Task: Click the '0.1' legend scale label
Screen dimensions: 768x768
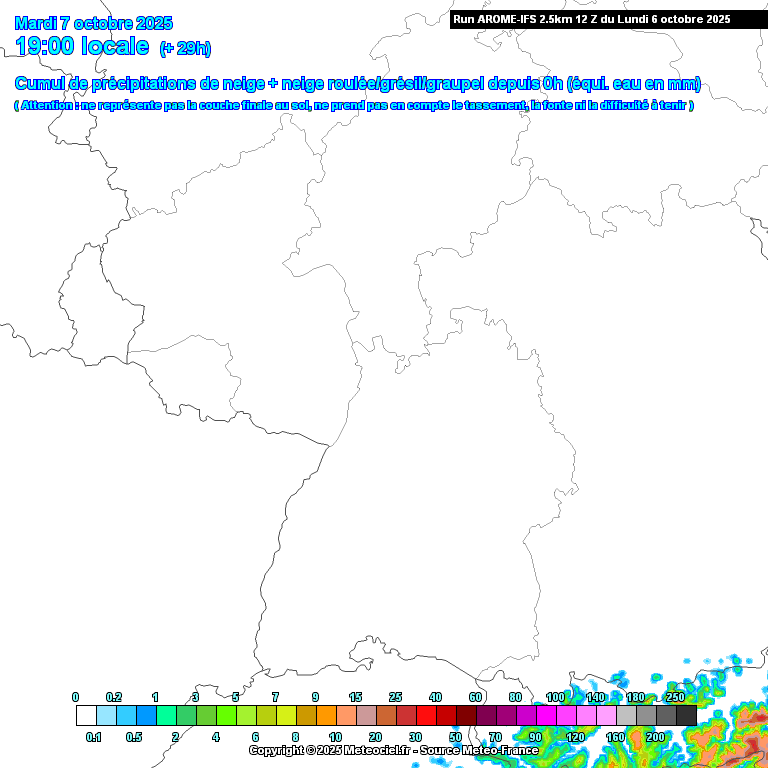Action: pyautogui.click(x=94, y=737)
